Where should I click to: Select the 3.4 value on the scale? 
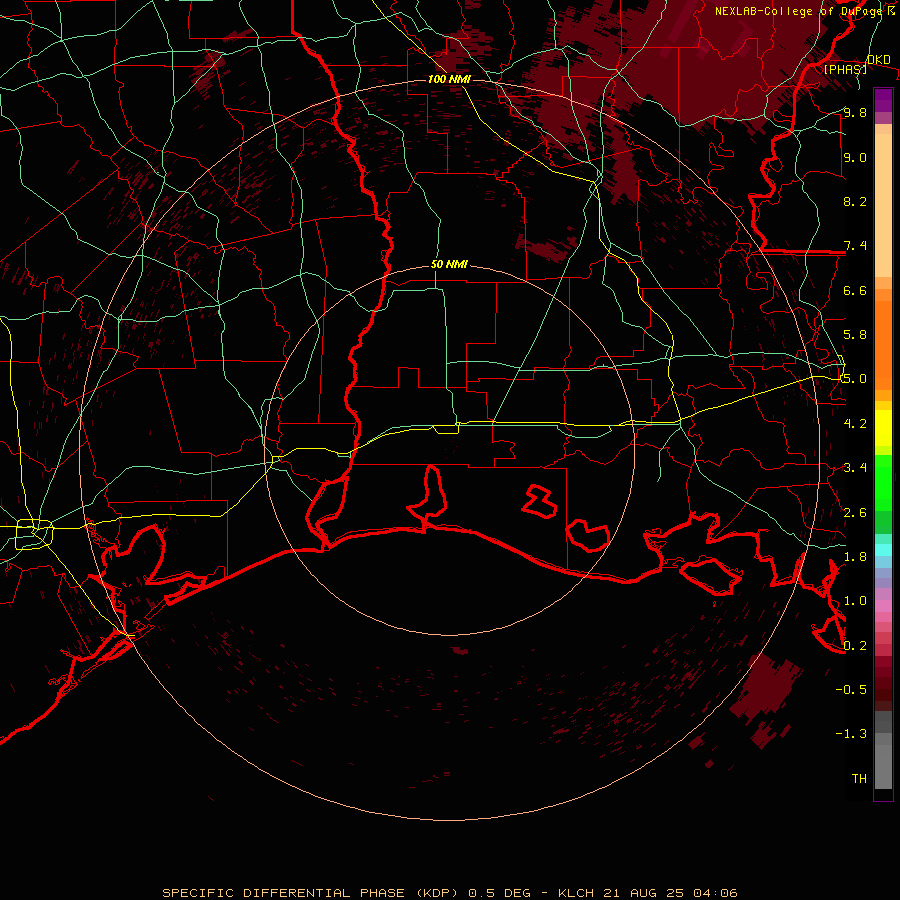(855, 468)
